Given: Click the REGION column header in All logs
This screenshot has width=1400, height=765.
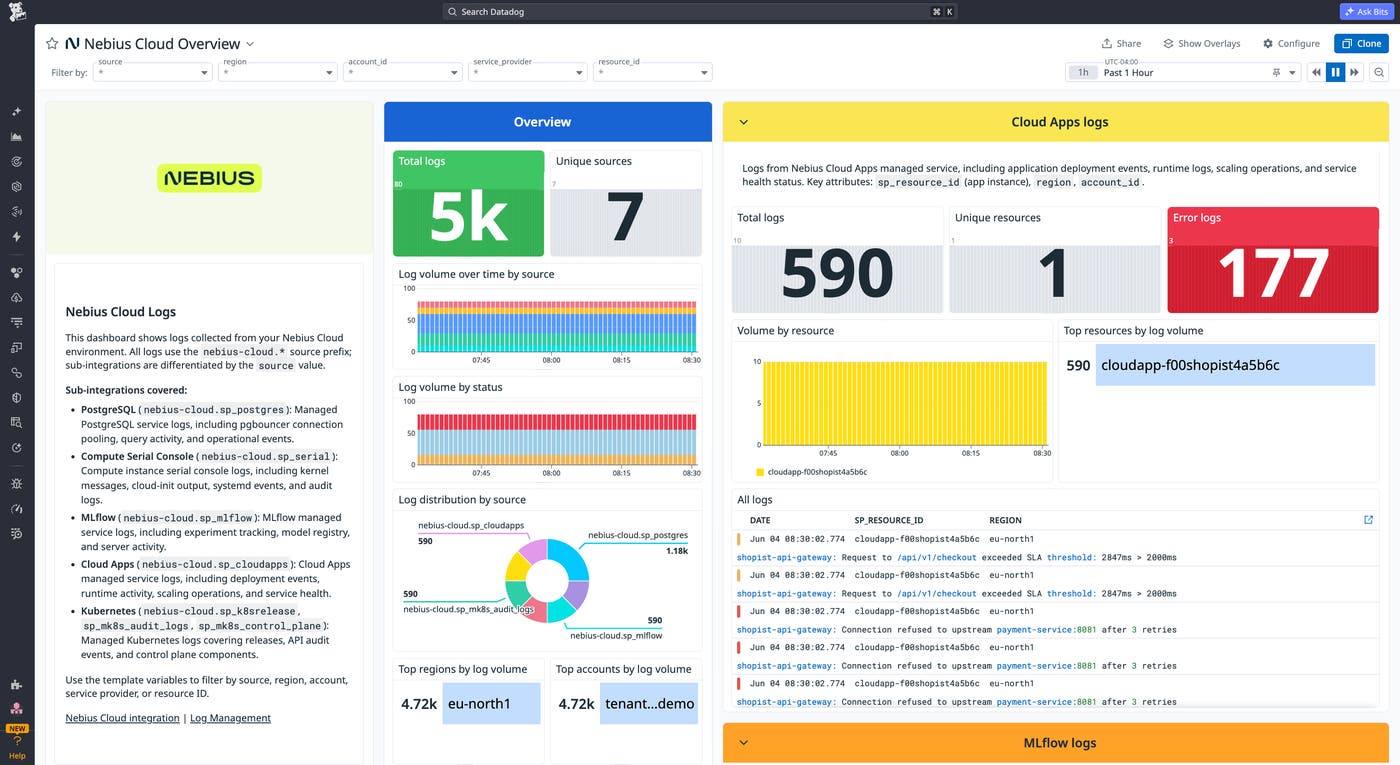Looking at the screenshot, I should point(1005,521).
